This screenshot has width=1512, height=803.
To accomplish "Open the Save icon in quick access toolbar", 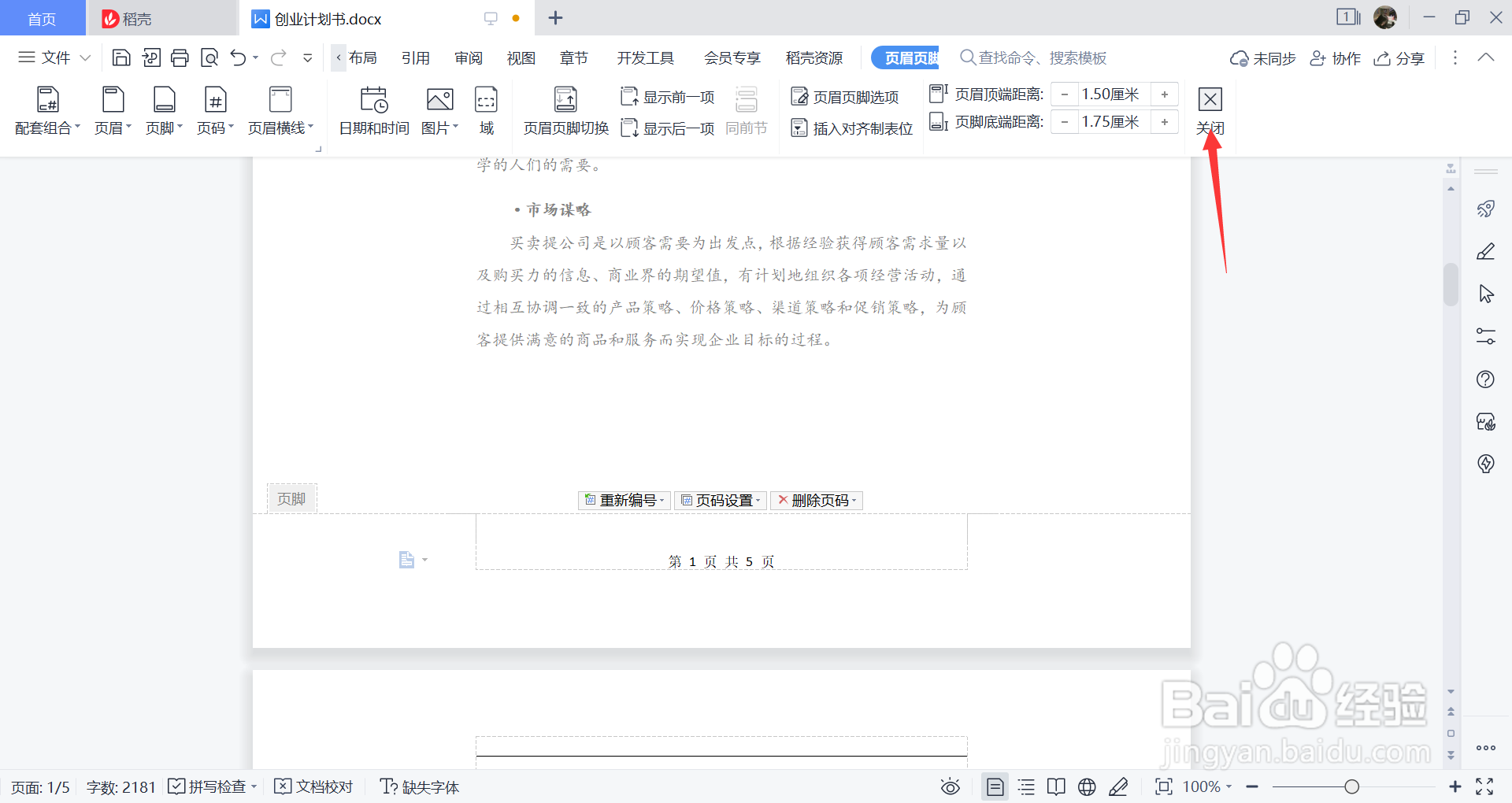I will point(120,57).
